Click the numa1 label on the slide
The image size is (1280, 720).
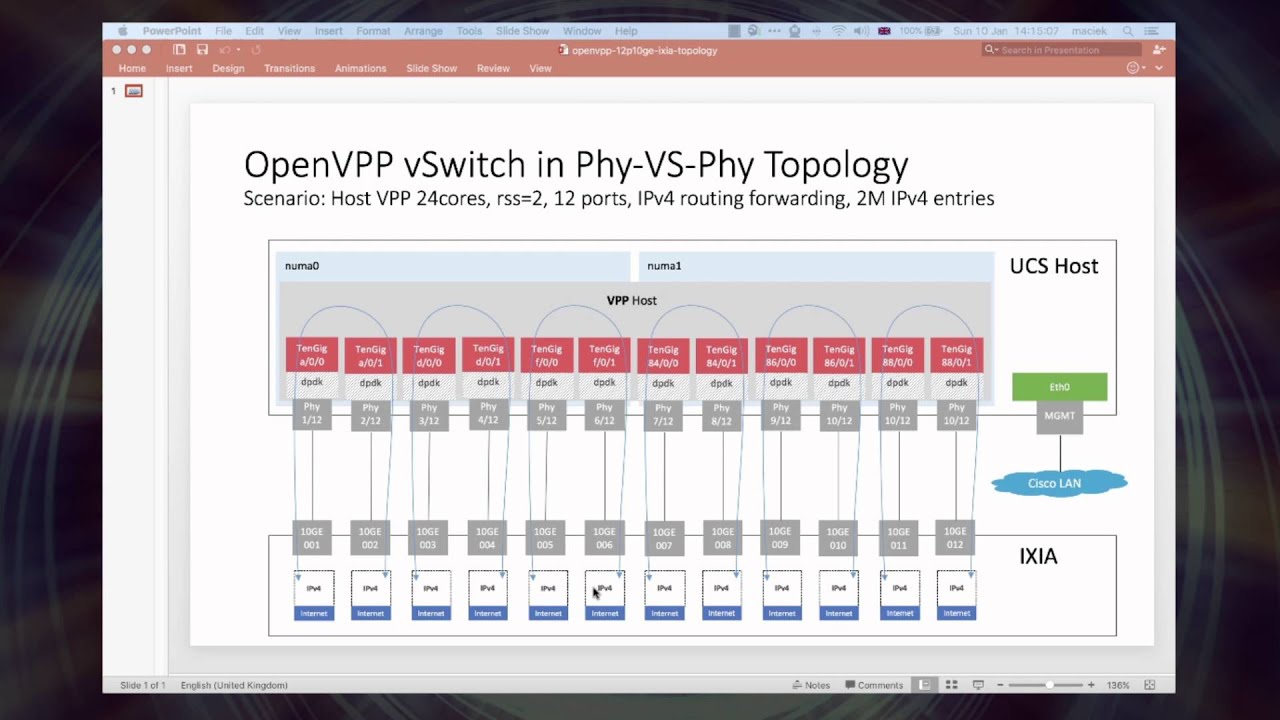663,266
